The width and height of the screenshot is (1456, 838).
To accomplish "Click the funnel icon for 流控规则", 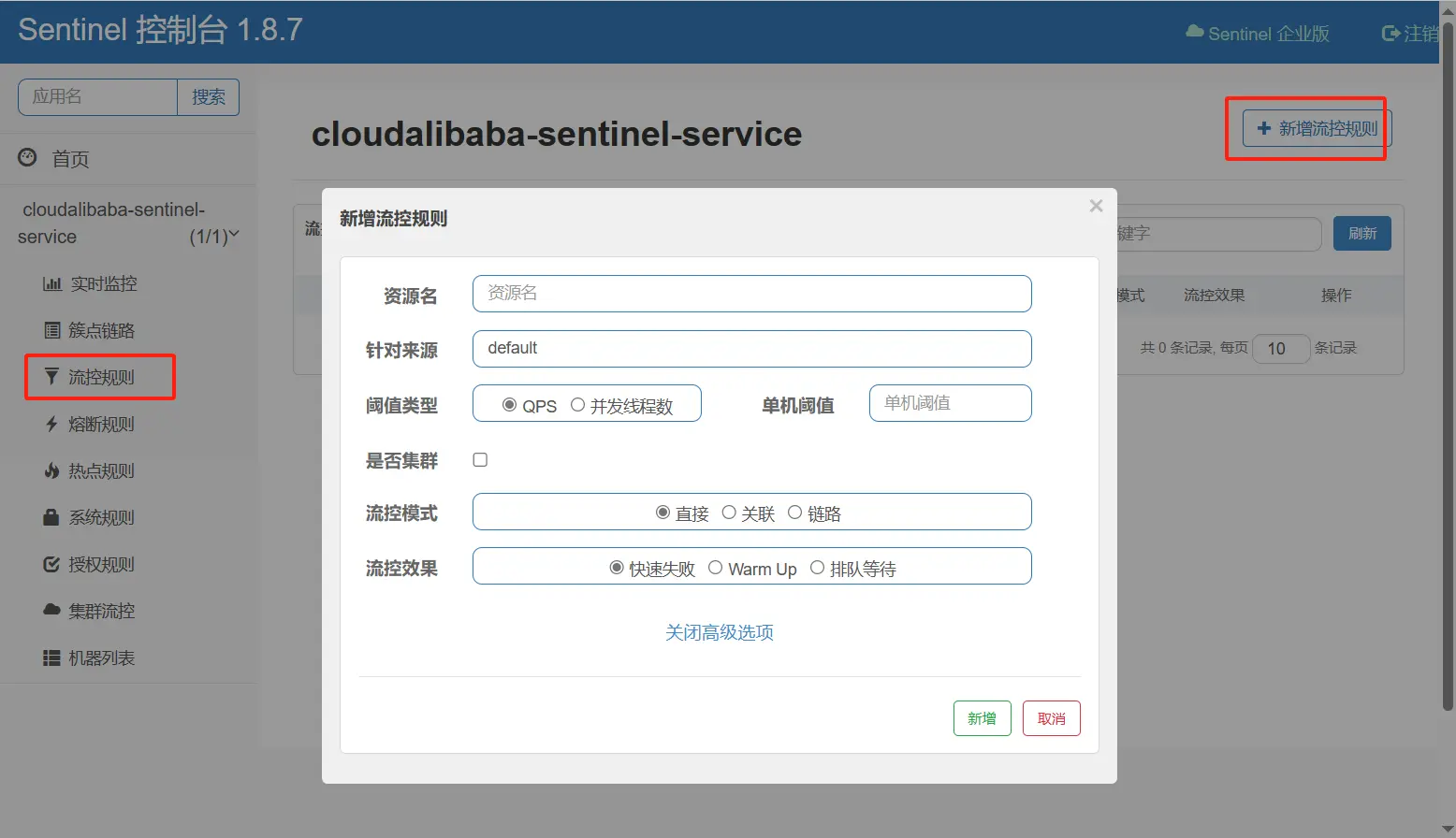I will pos(51,376).
